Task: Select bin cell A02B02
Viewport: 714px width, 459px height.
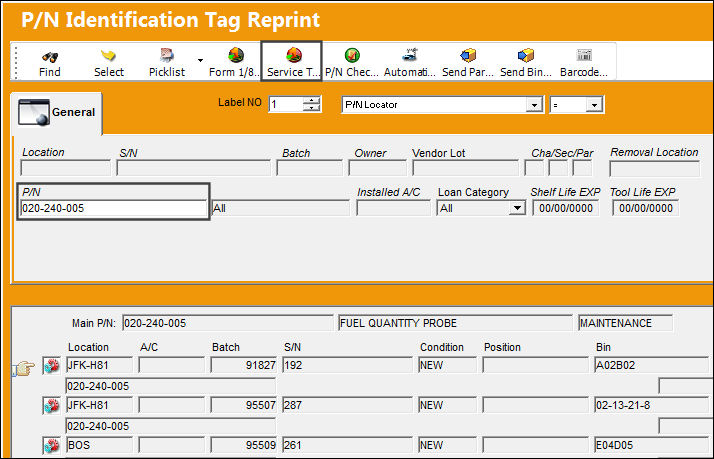Action: (651, 365)
